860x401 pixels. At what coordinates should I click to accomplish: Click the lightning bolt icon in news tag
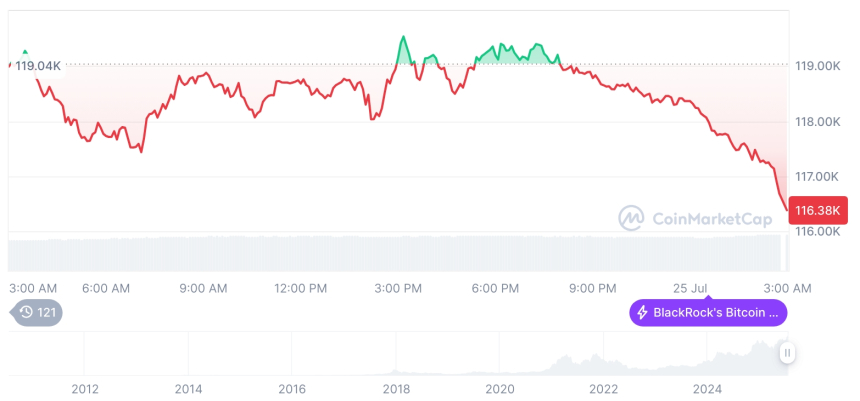pyautogui.click(x=642, y=313)
